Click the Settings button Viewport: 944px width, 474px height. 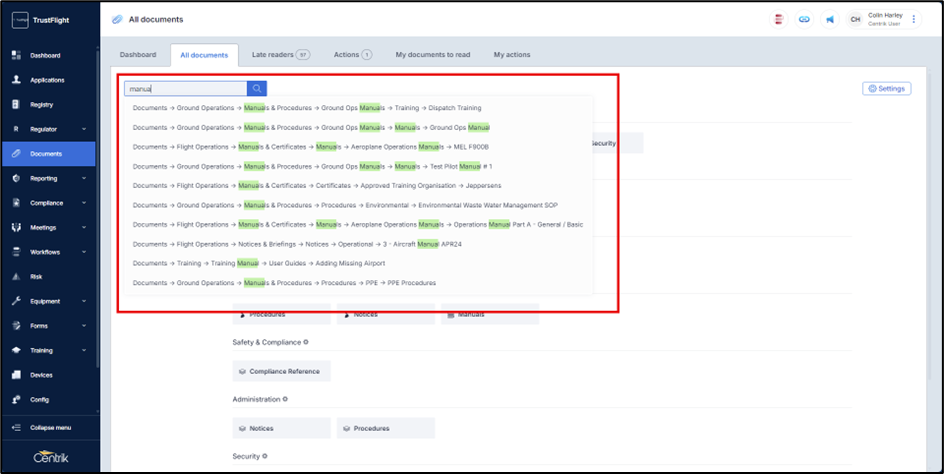pos(886,88)
